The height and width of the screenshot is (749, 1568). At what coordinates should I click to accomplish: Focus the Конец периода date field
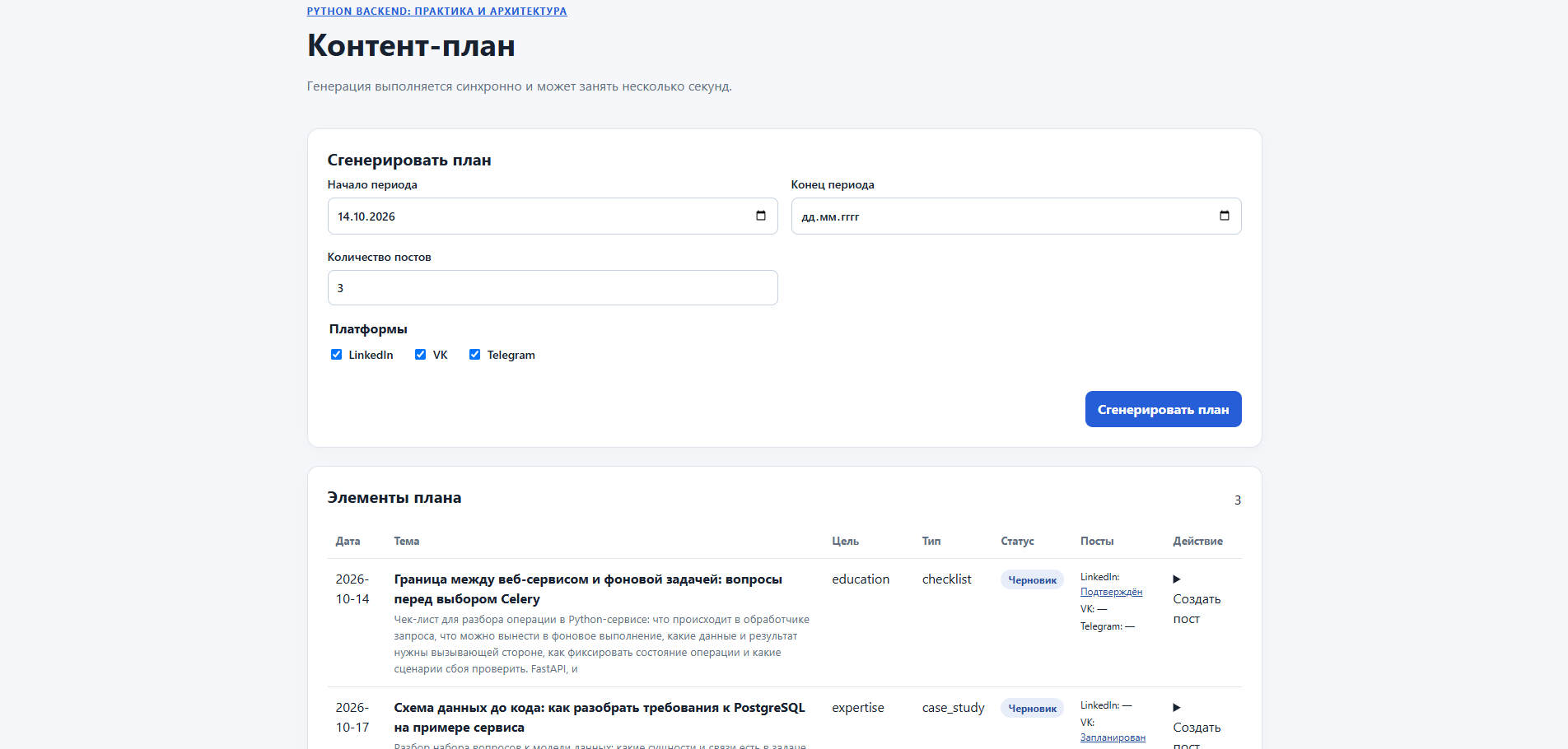tap(1016, 216)
